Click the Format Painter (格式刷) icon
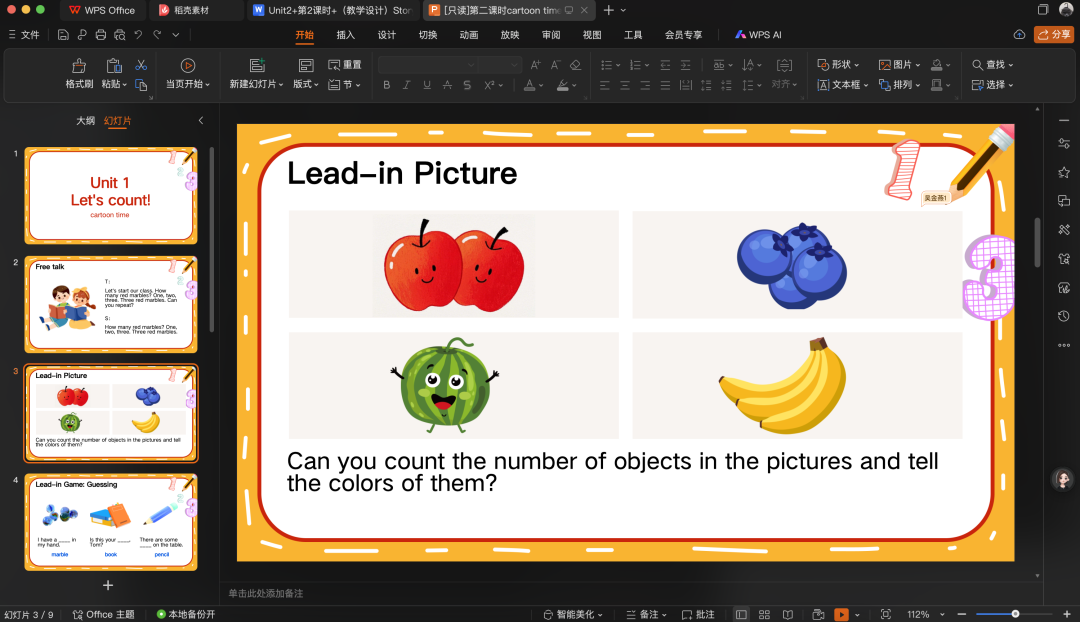The image size is (1080, 622). (79, 66)
